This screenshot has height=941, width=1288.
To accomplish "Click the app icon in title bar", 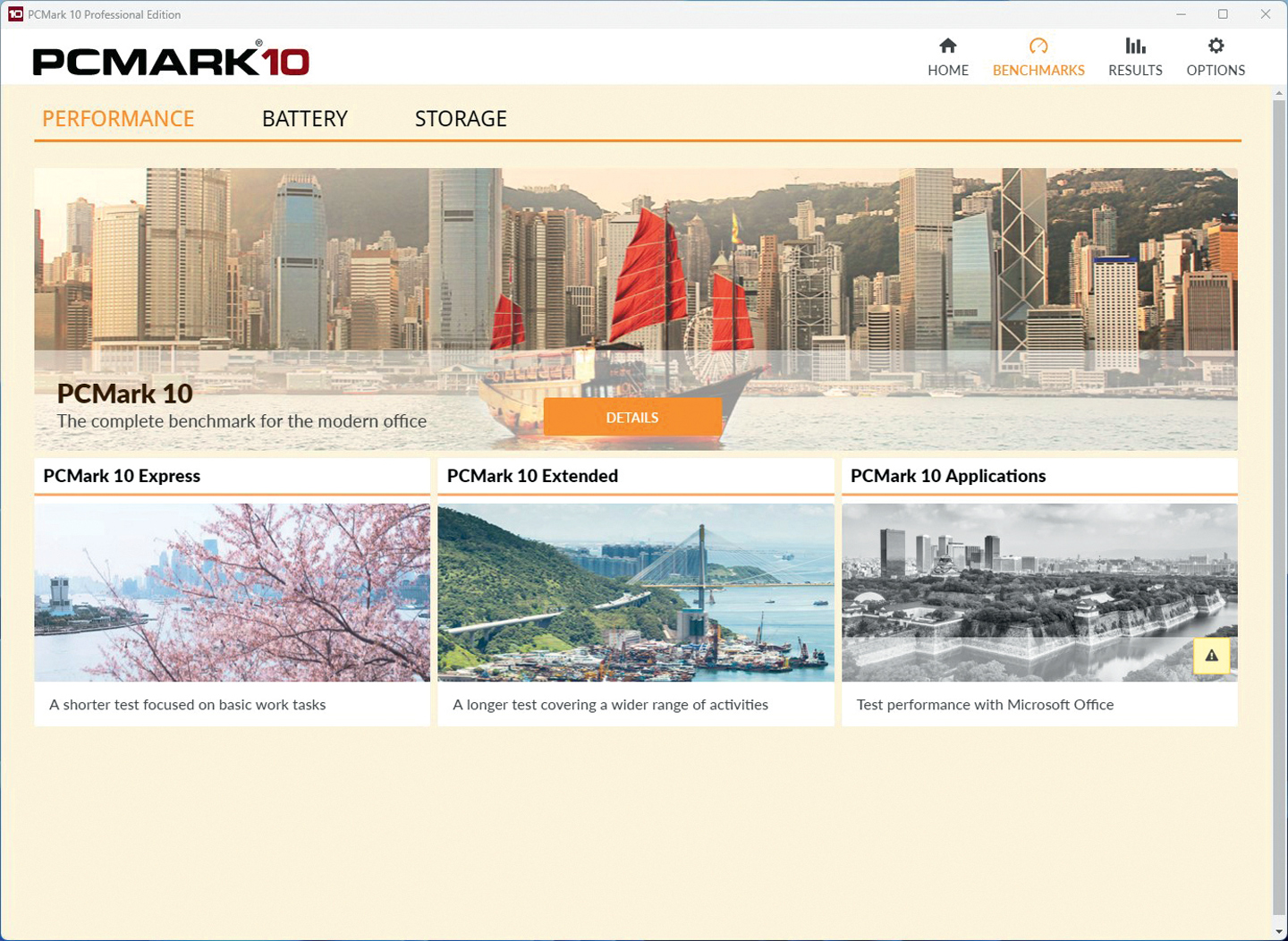I will click(15, 14).
